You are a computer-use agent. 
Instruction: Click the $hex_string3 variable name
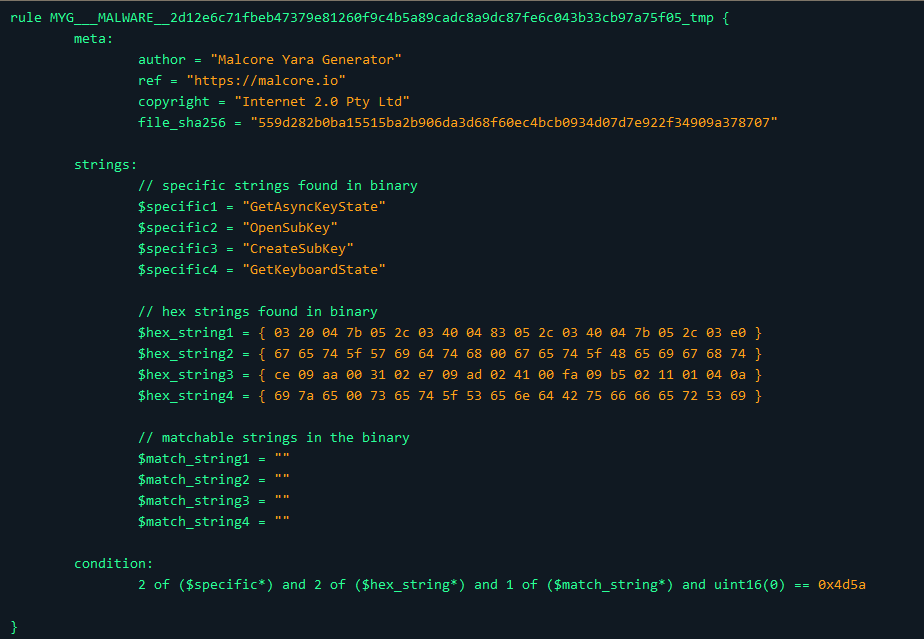186,374
